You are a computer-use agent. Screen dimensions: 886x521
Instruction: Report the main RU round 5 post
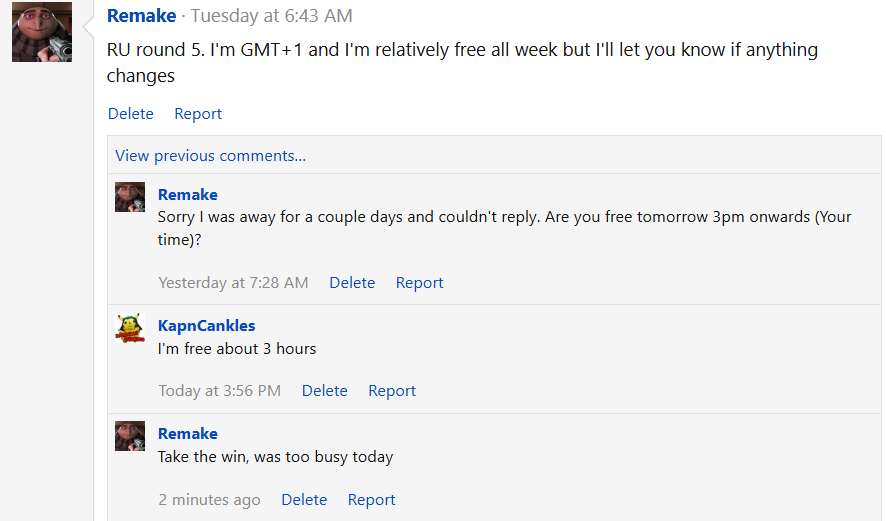click(198, 114)
